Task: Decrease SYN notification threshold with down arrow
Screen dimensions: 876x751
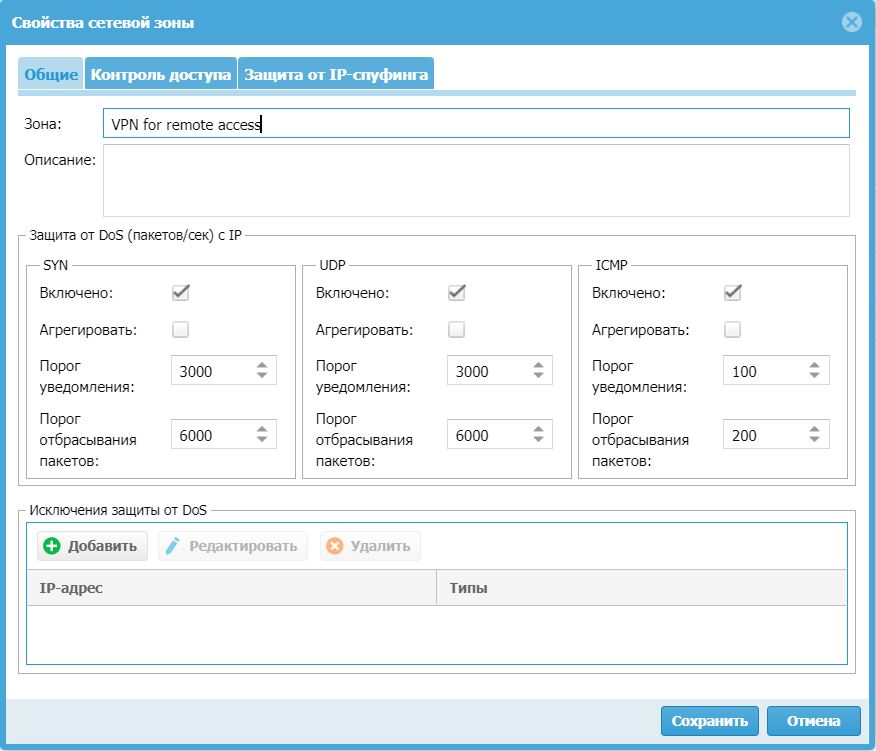Action: (x=262, y=375)
